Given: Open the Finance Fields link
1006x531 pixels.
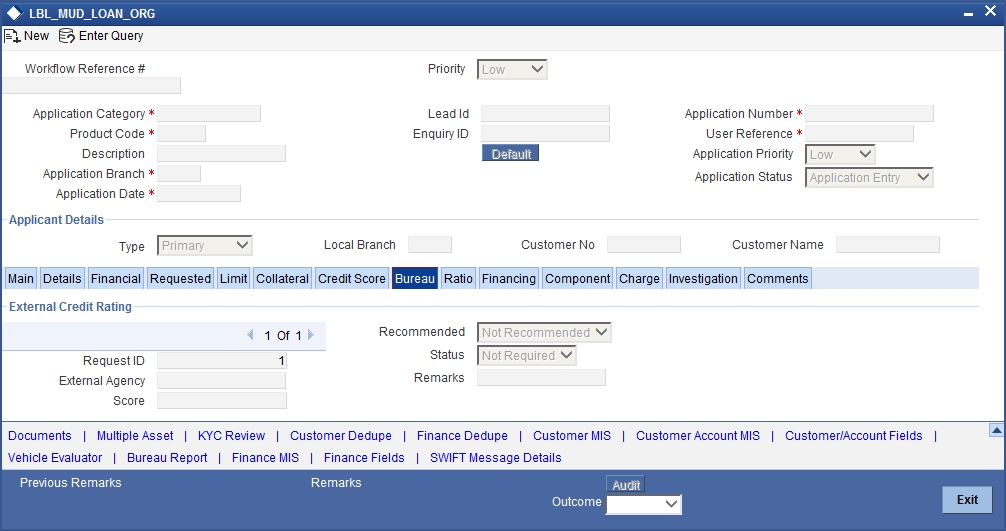Looking at the screenshot, I should (x=364, y=457).
